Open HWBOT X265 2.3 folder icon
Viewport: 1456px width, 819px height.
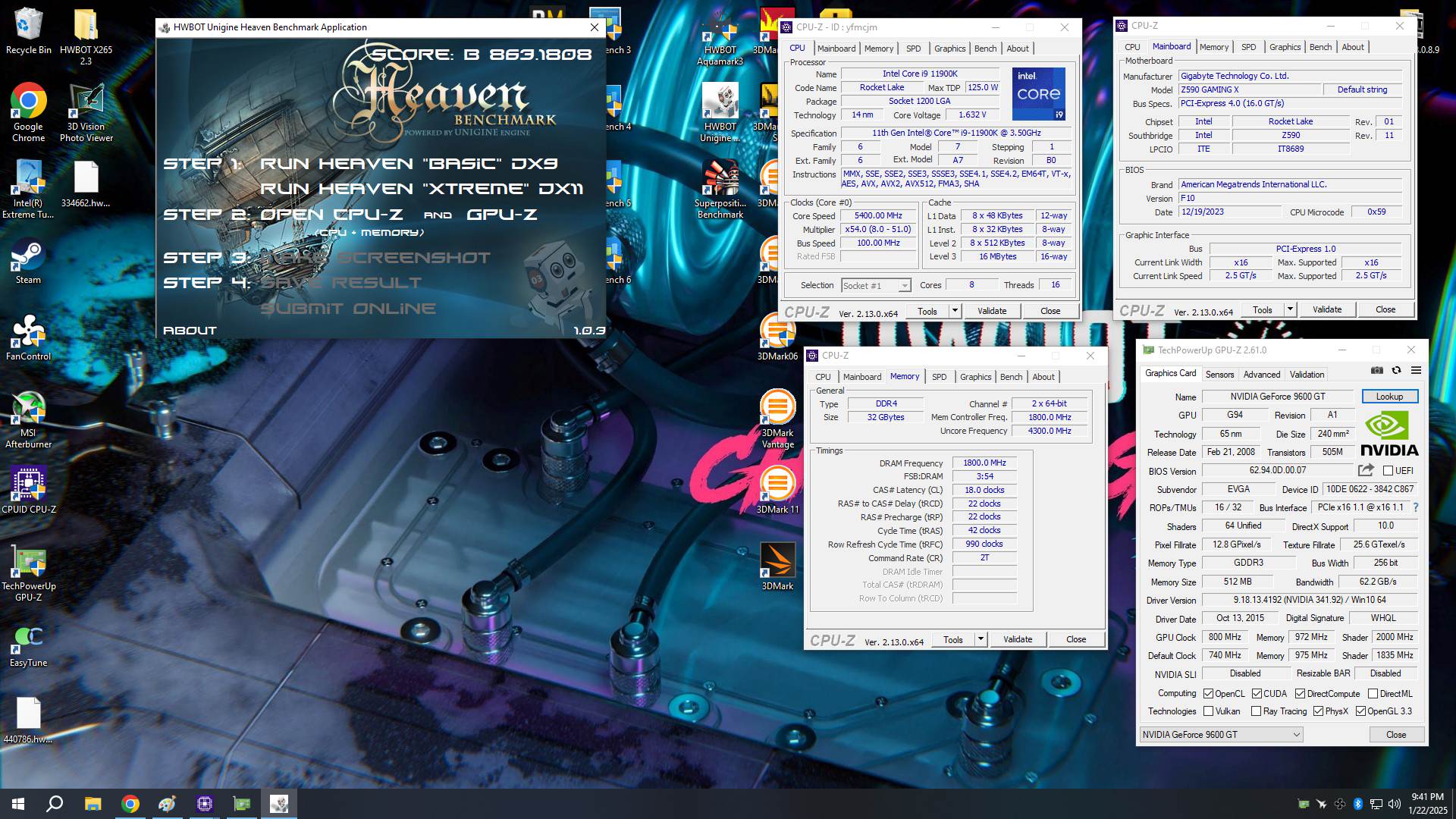pos(86,36)
